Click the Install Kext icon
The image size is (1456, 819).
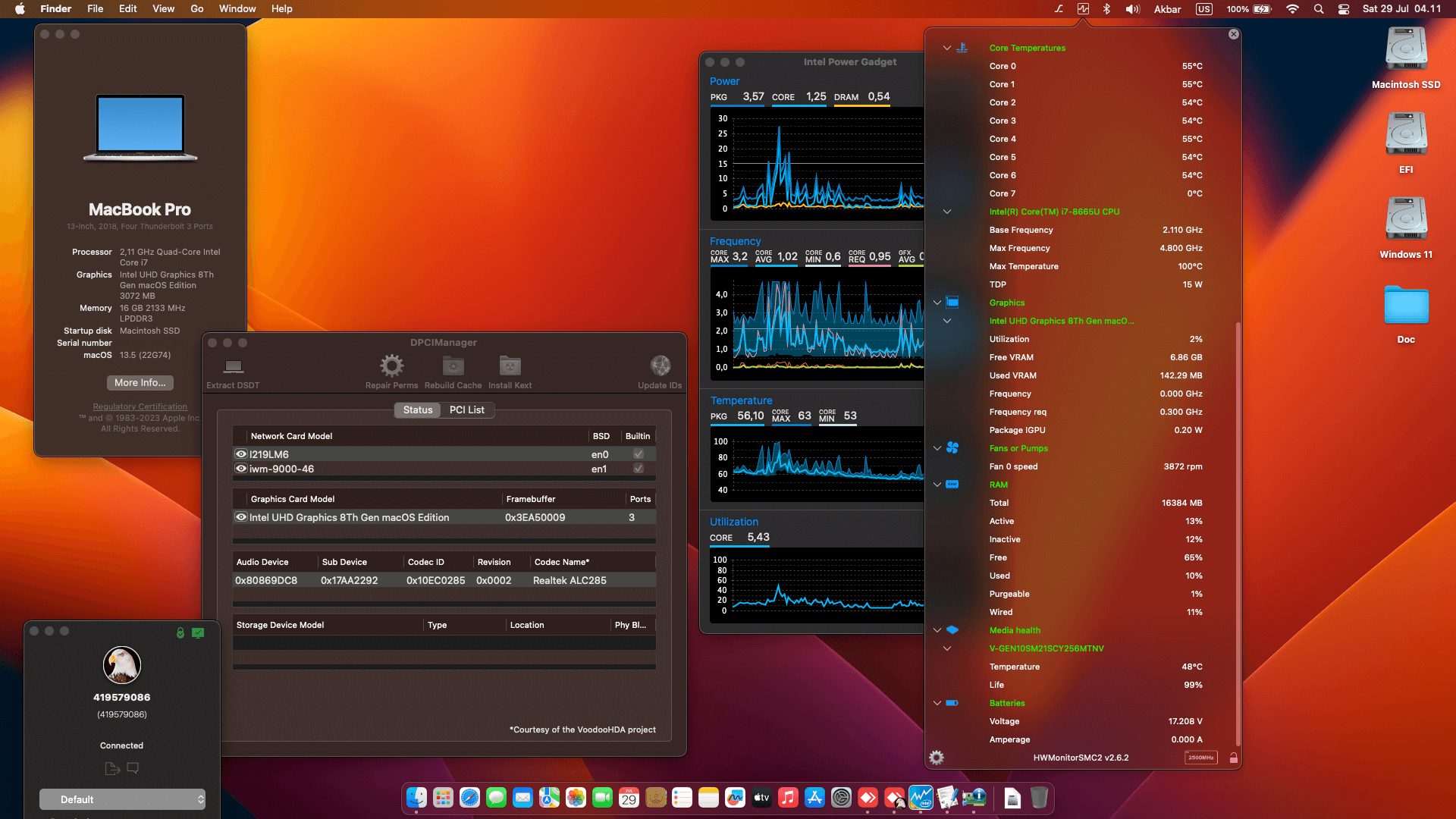pyautogui.click(x=510, y=366)
